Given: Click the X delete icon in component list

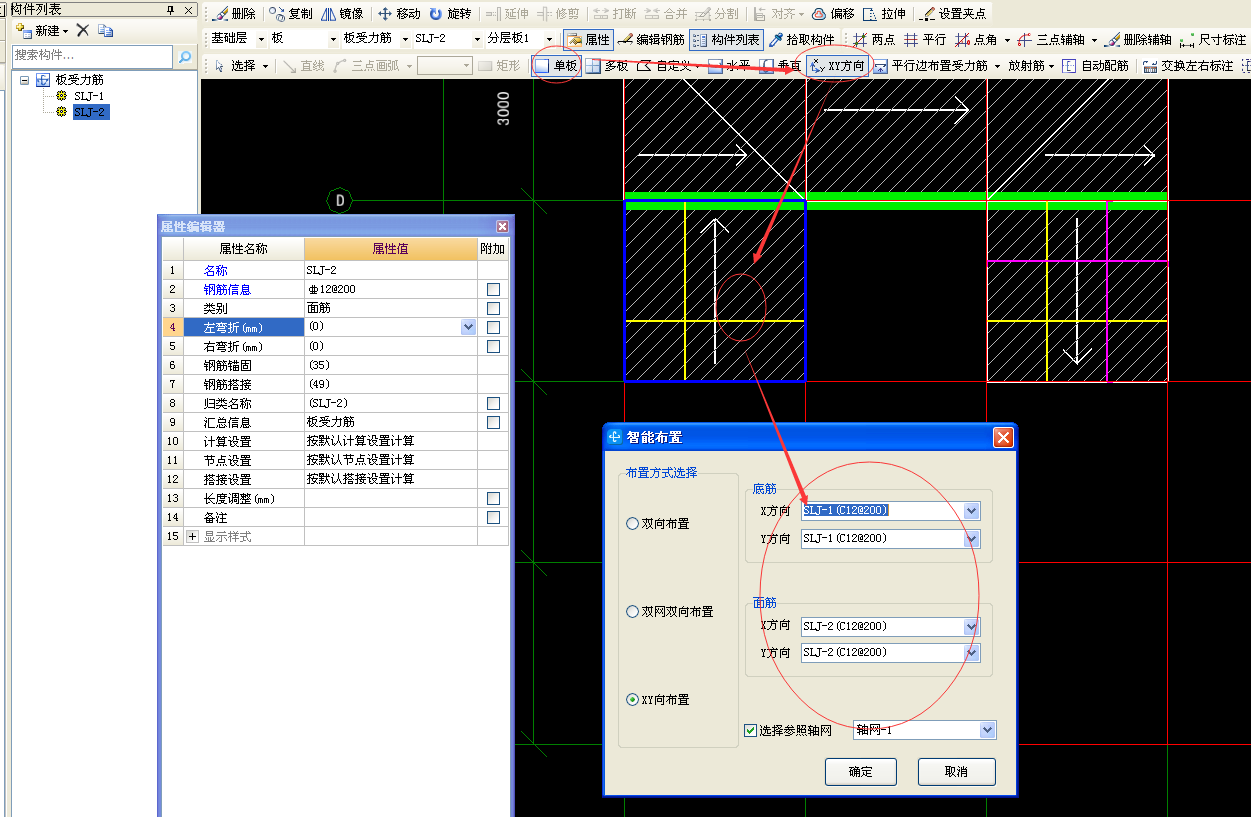Looking at the screenshot, I should point(83,31).
